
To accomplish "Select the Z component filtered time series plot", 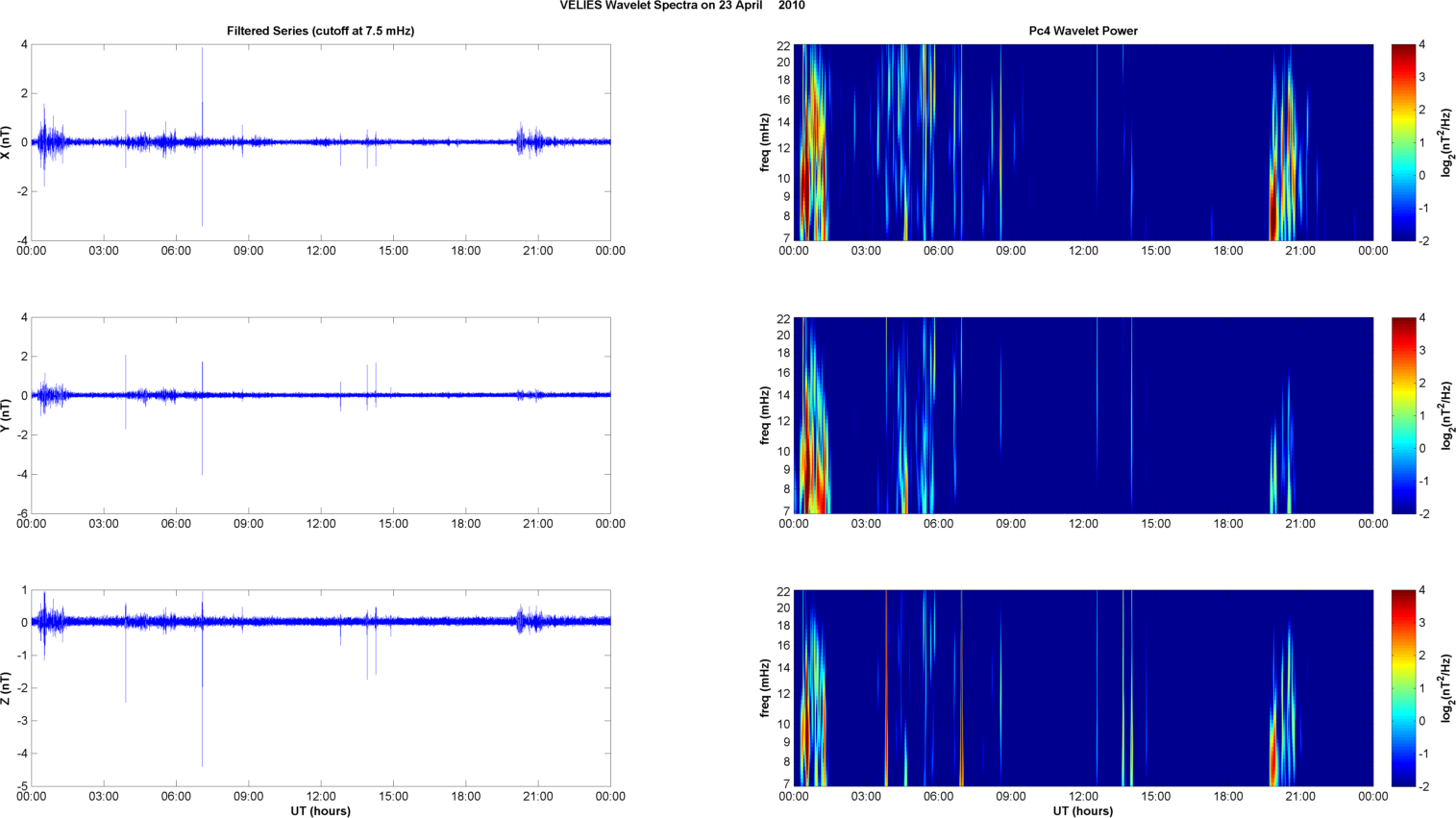I will (x=320, y=688).
